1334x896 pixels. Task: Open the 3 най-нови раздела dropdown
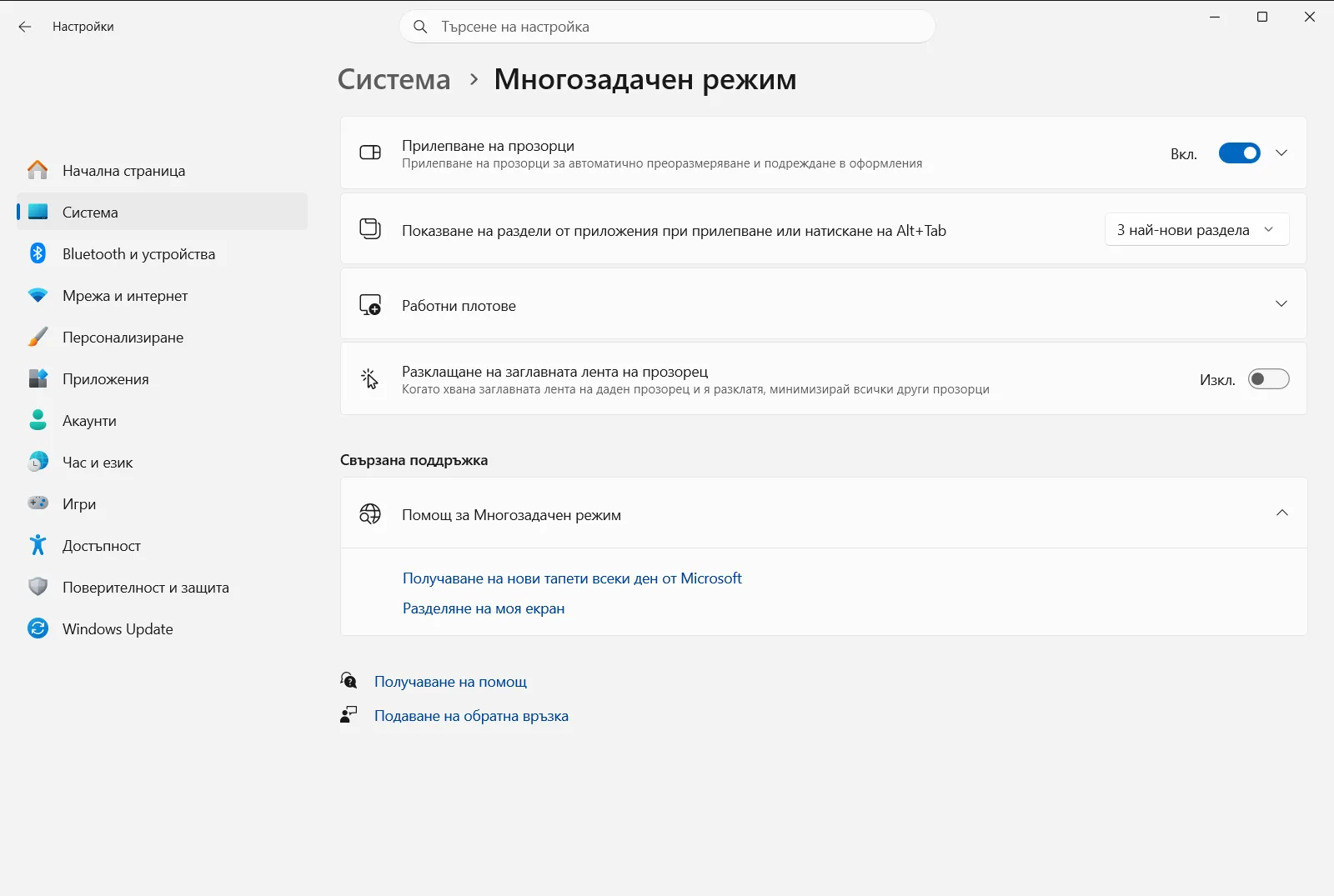1197,230
